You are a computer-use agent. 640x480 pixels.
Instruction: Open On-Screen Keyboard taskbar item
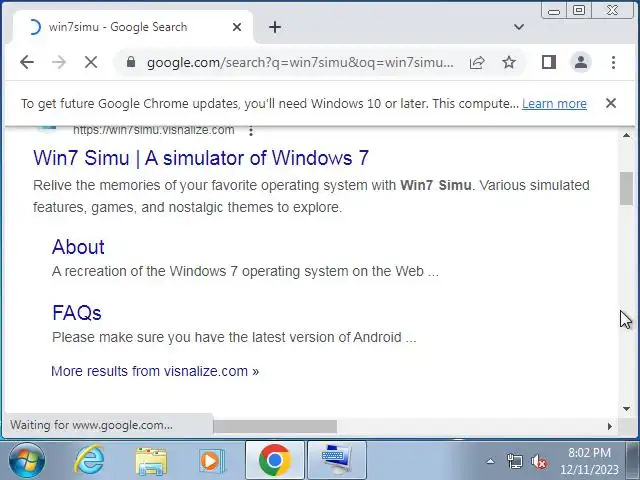(x=337, y=460)
